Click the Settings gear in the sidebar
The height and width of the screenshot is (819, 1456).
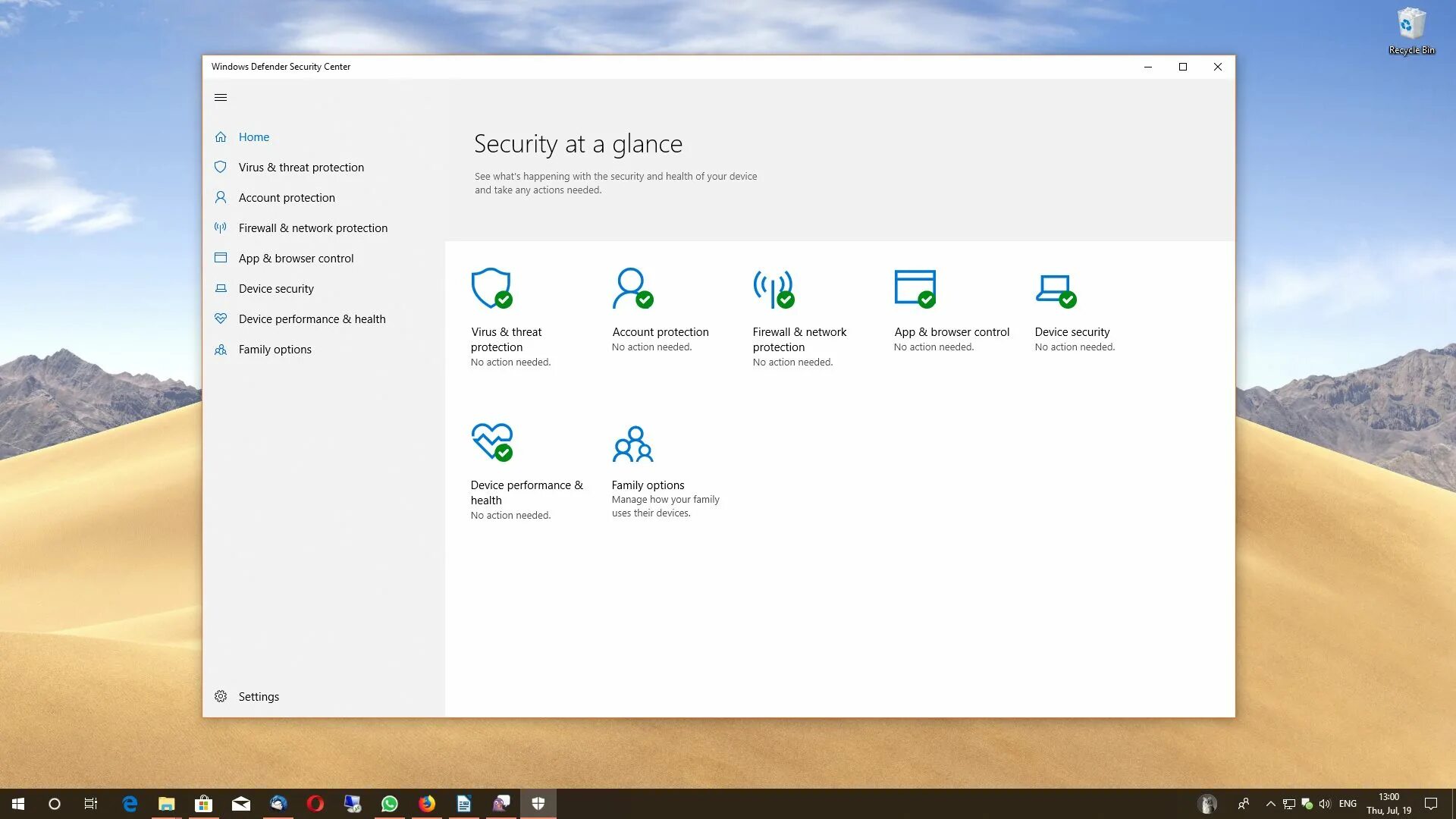click(x=221, y=696)
